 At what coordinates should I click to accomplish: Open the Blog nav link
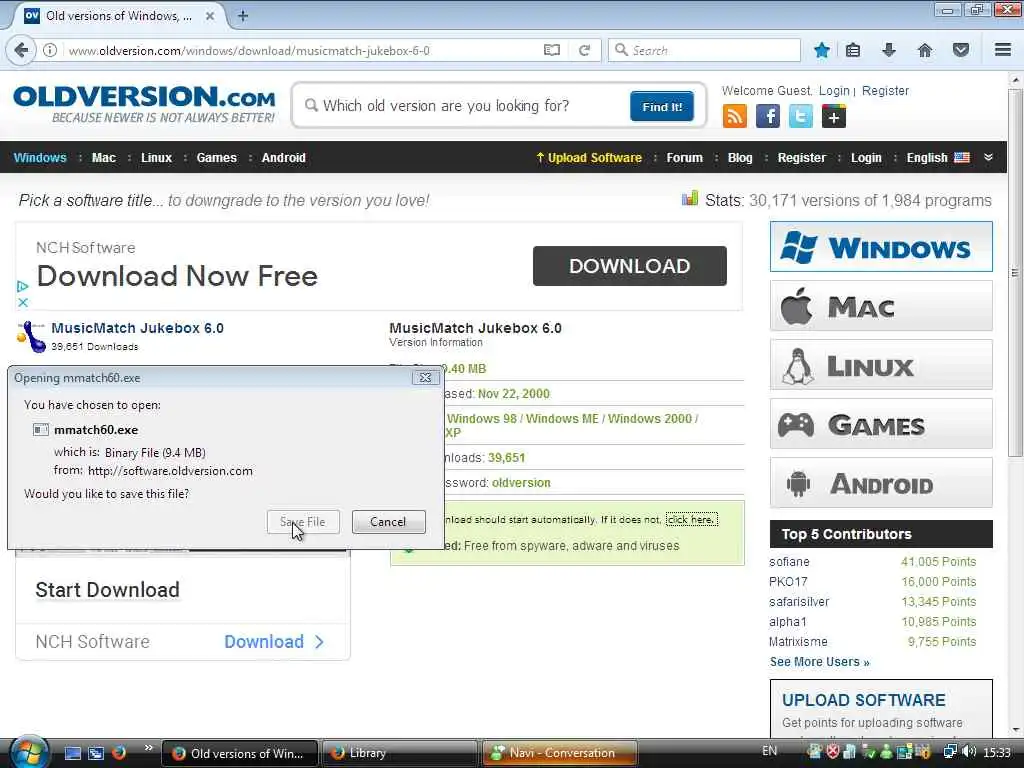[x=740, y=157]
